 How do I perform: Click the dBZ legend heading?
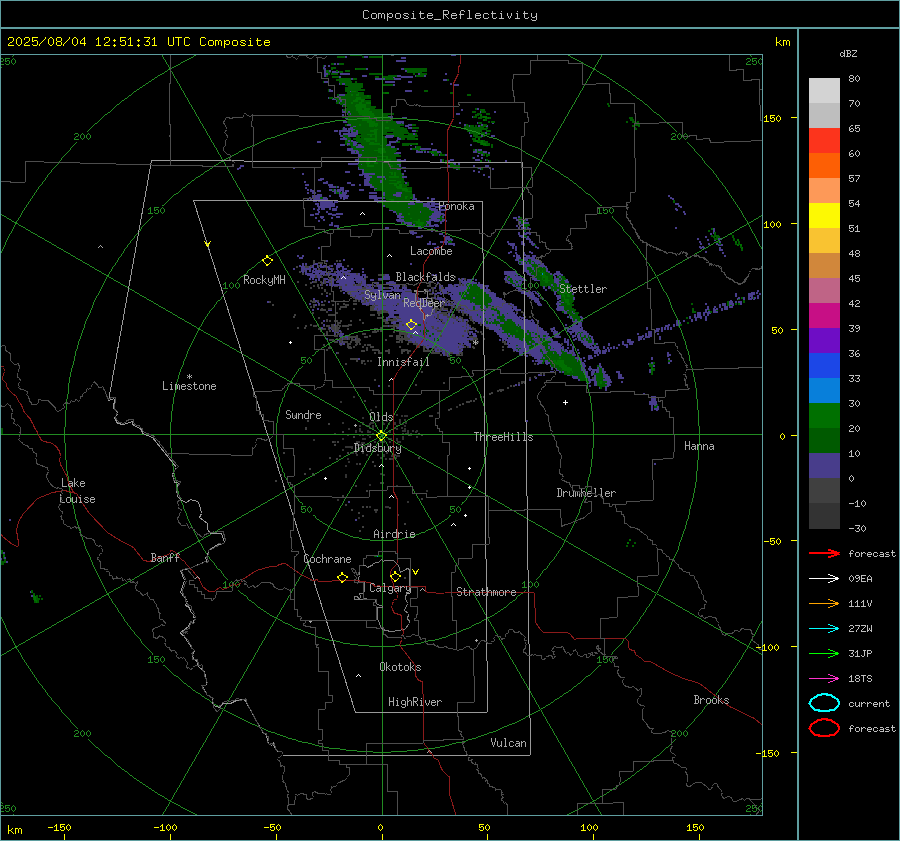[848, 53]
